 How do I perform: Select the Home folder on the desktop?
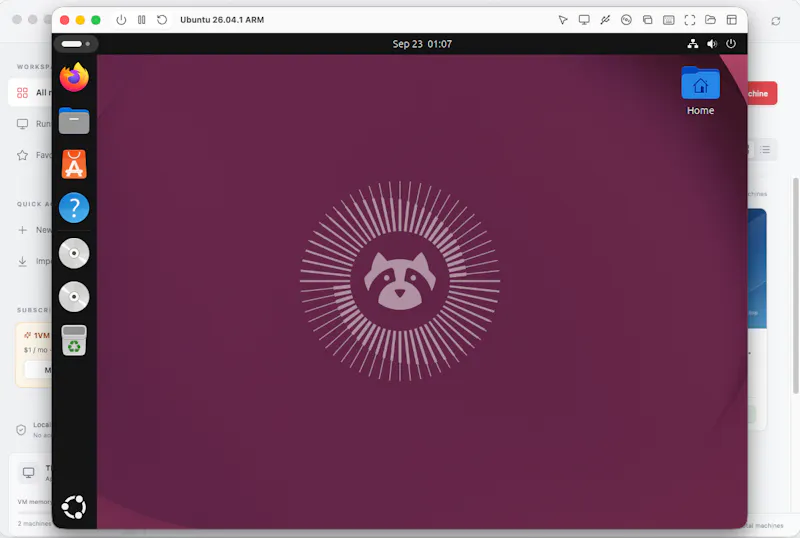click(x=700, y=91)
